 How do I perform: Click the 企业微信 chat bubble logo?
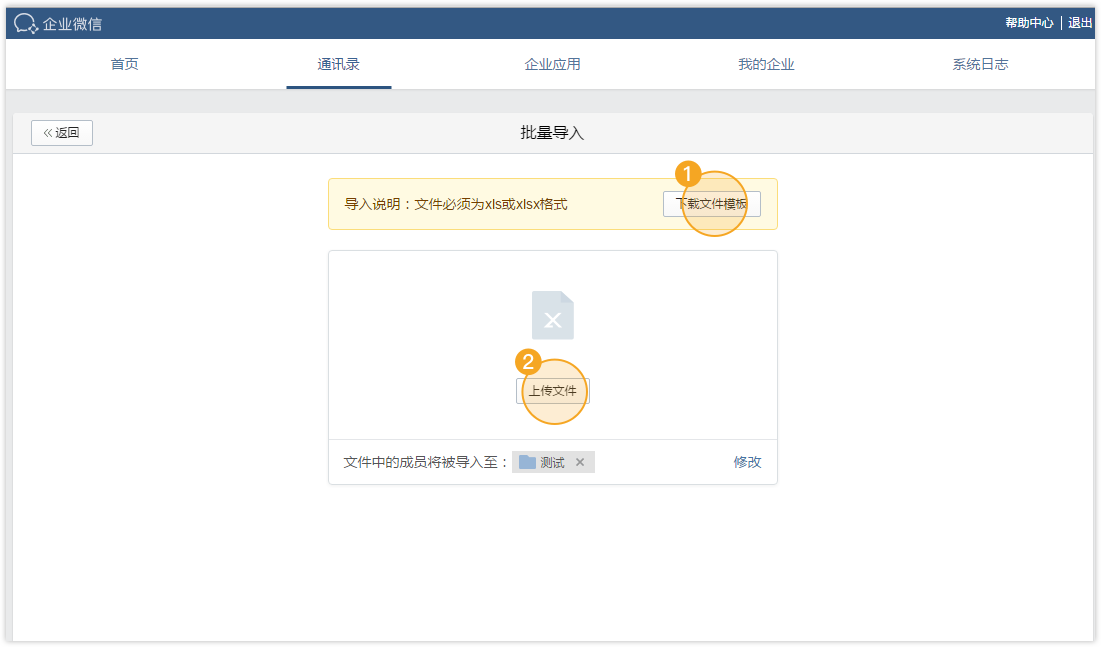click(26, 23)
